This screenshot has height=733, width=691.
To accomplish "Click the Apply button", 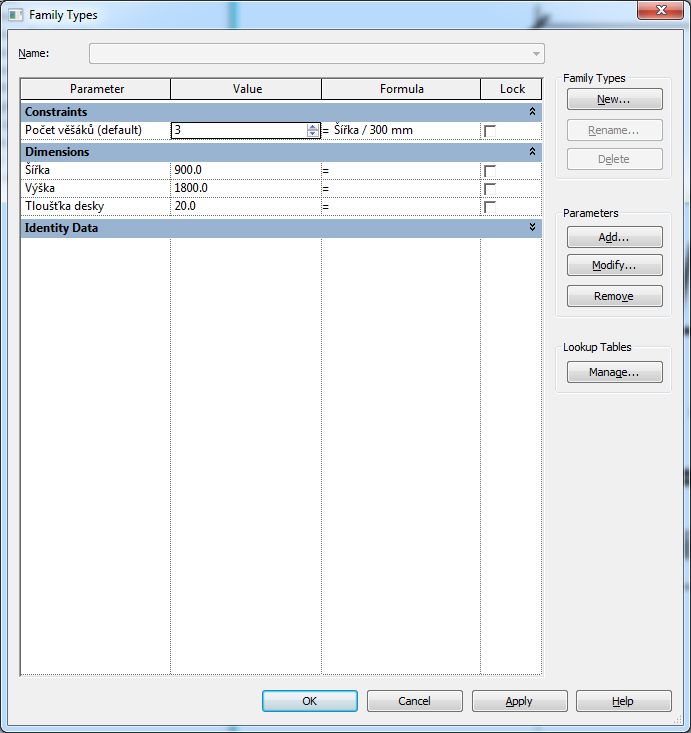I will click(519, 701).
